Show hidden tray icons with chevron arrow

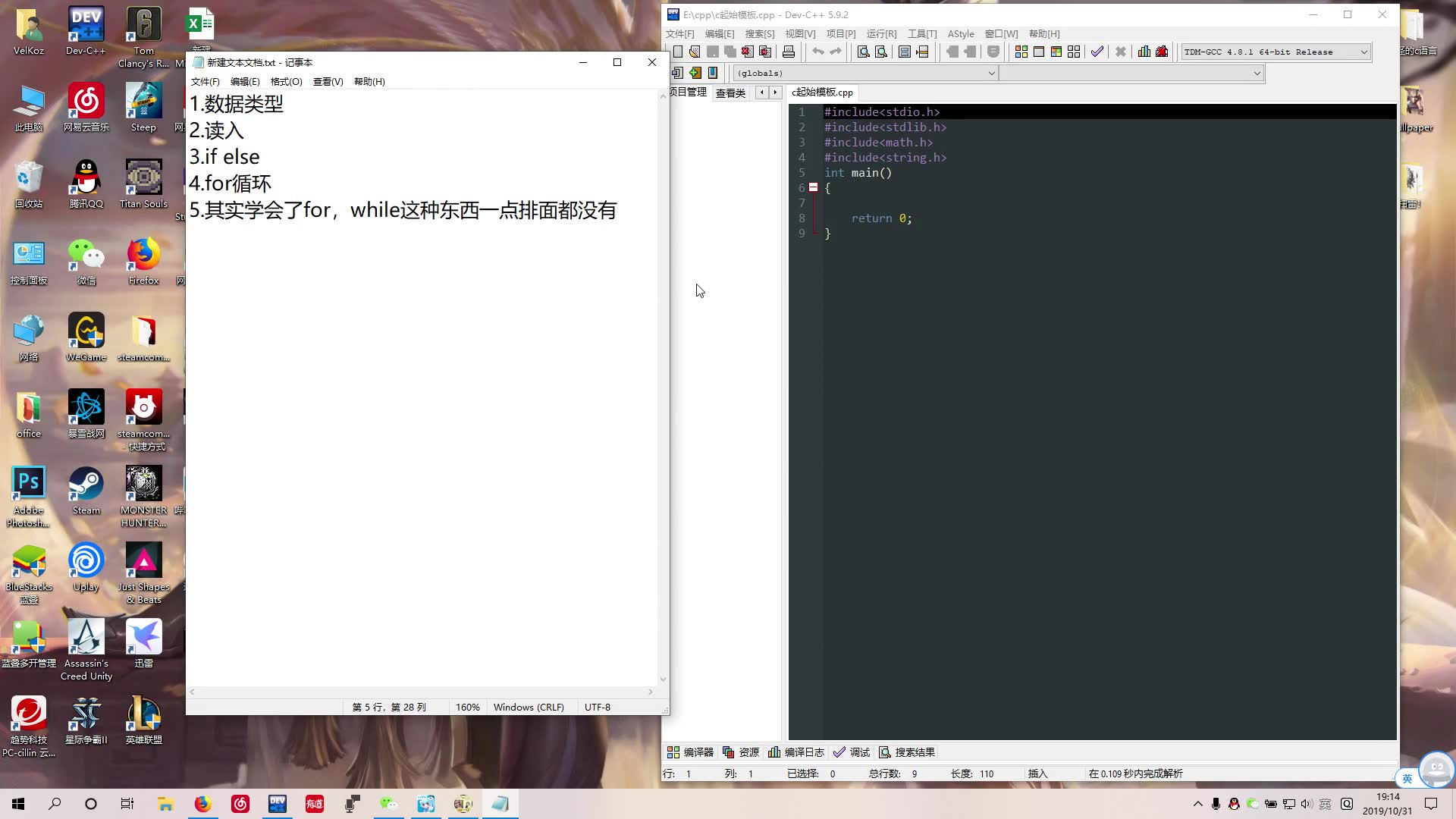(x=1198, y=804)
